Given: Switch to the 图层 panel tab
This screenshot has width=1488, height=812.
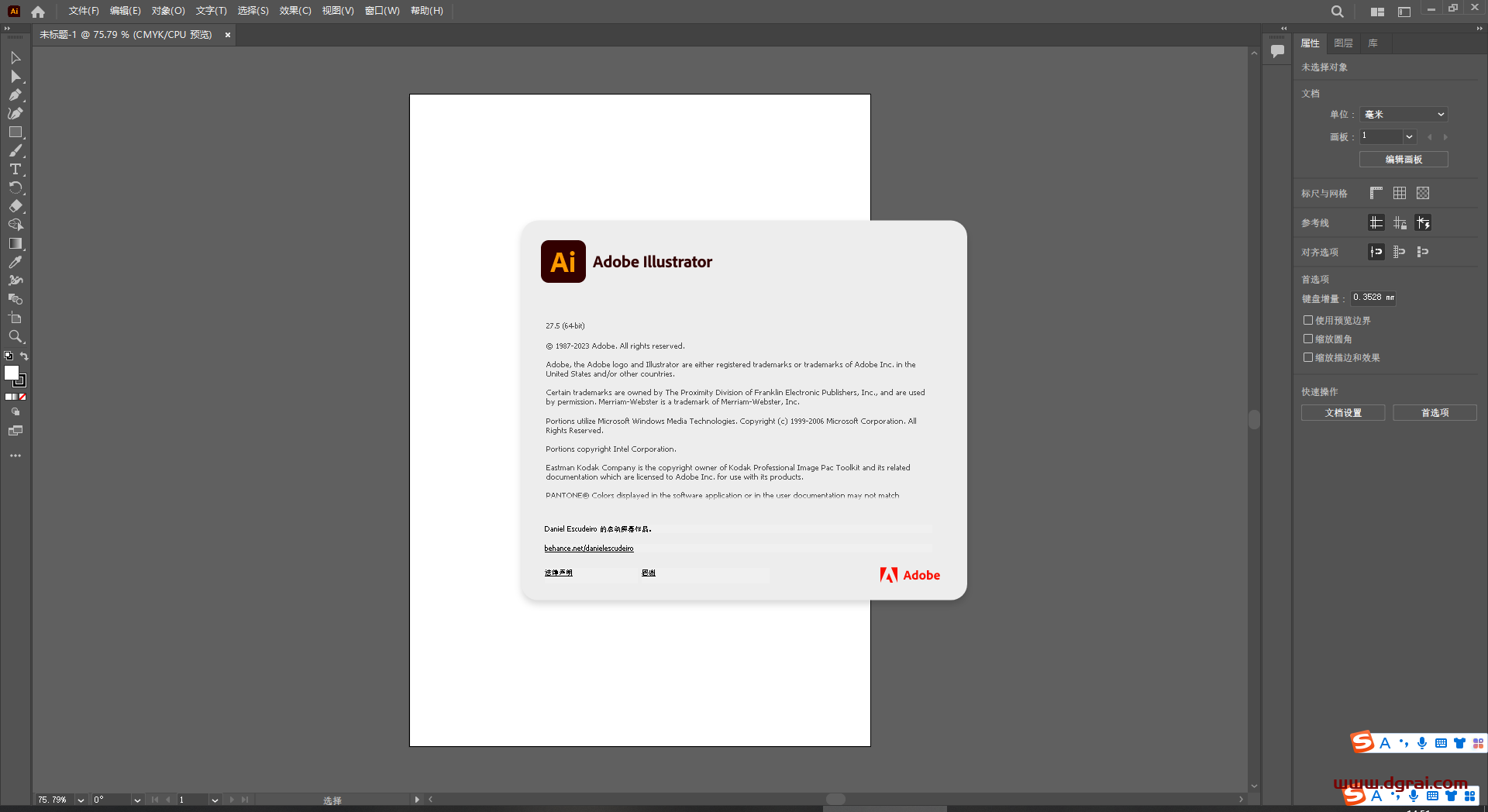Looking at the screenshot, I should [x=1343, y=43].
